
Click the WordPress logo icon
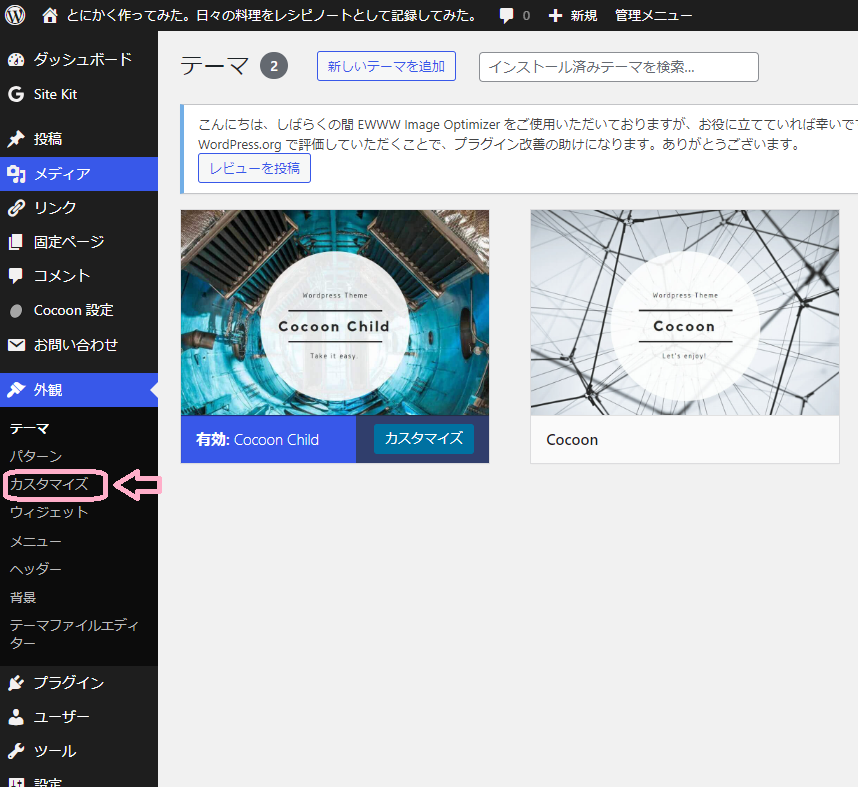(x=14, y=15)
